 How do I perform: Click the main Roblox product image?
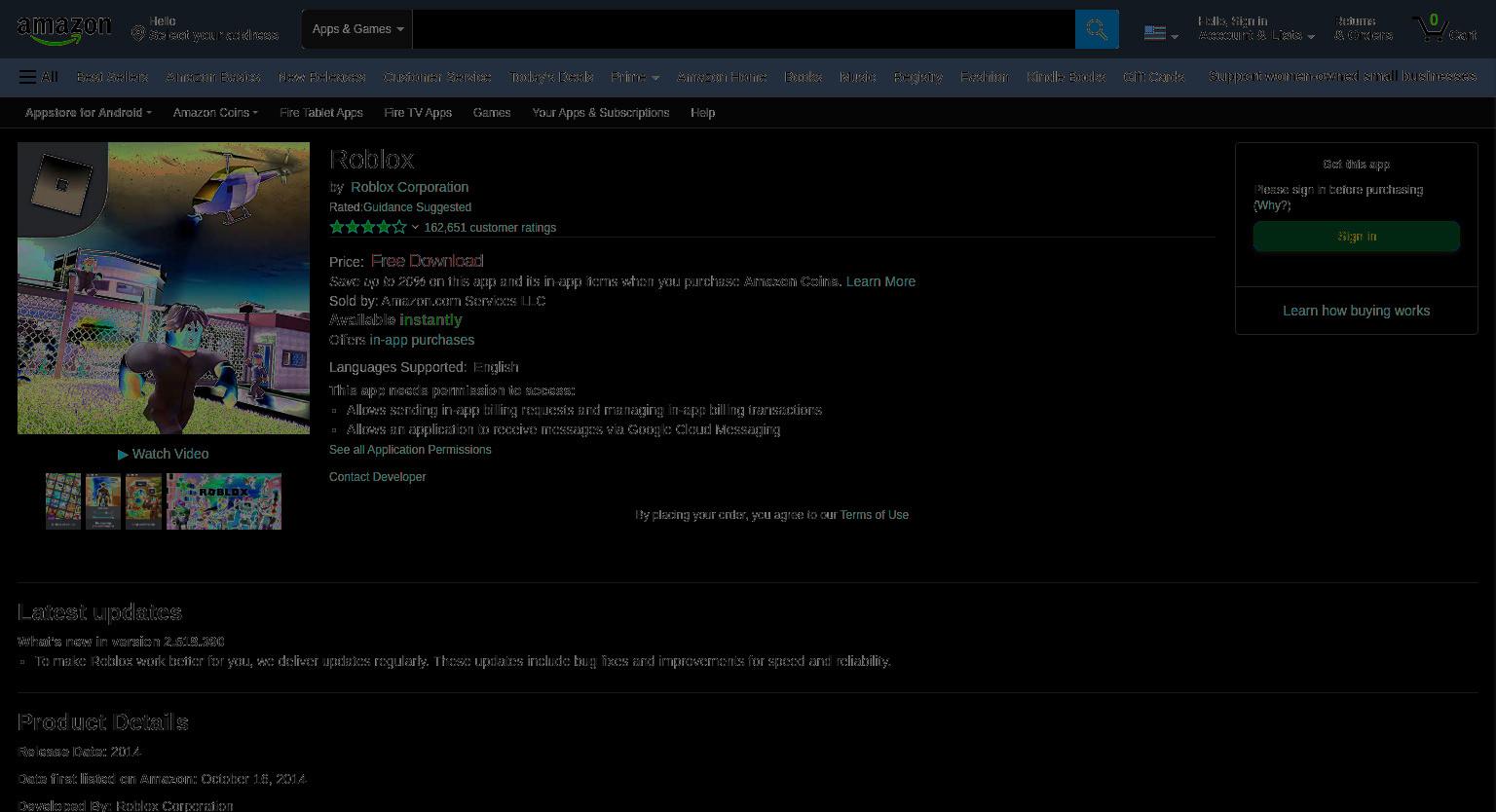point(164,288)
